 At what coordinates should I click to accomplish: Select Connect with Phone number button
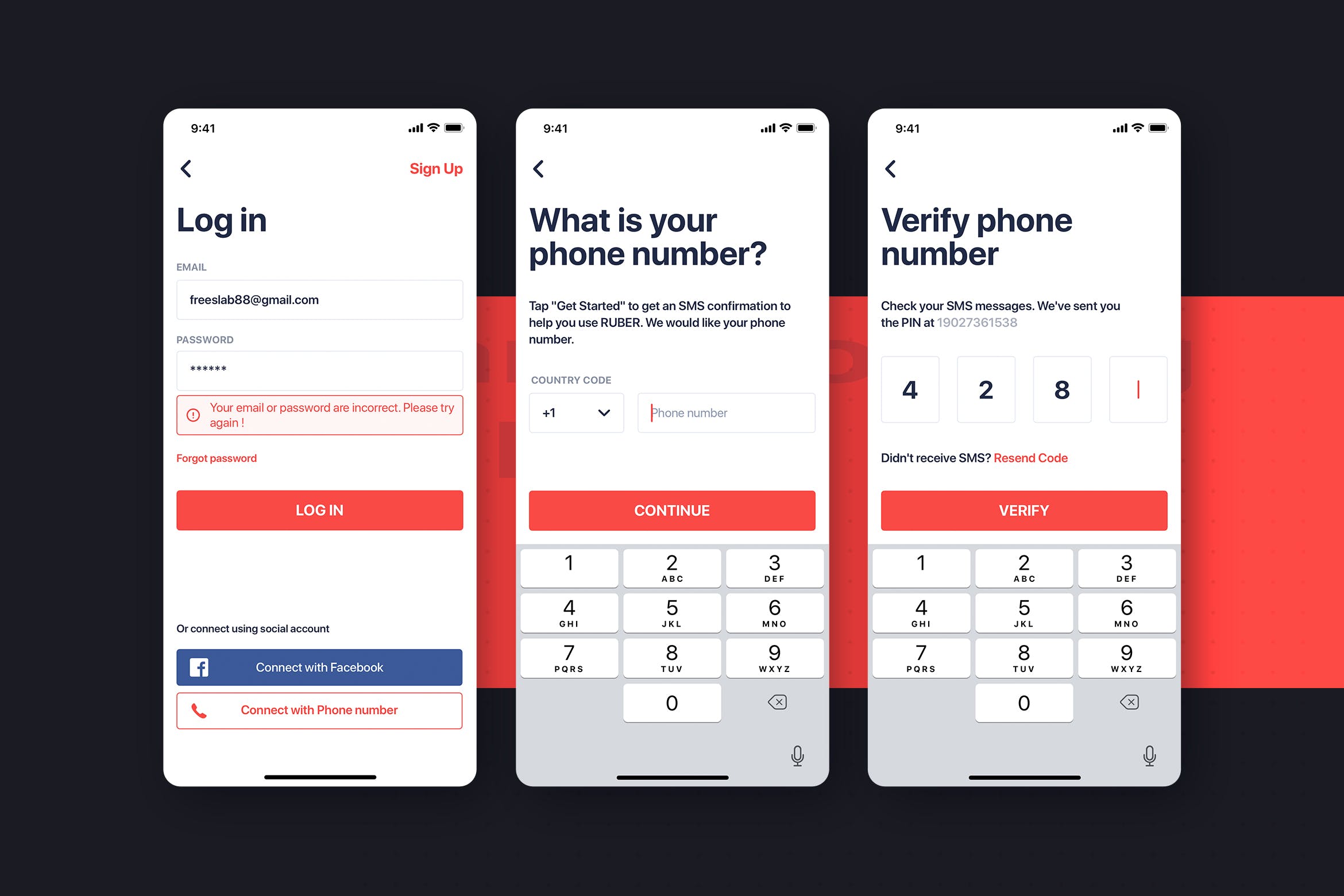(320, 709)
